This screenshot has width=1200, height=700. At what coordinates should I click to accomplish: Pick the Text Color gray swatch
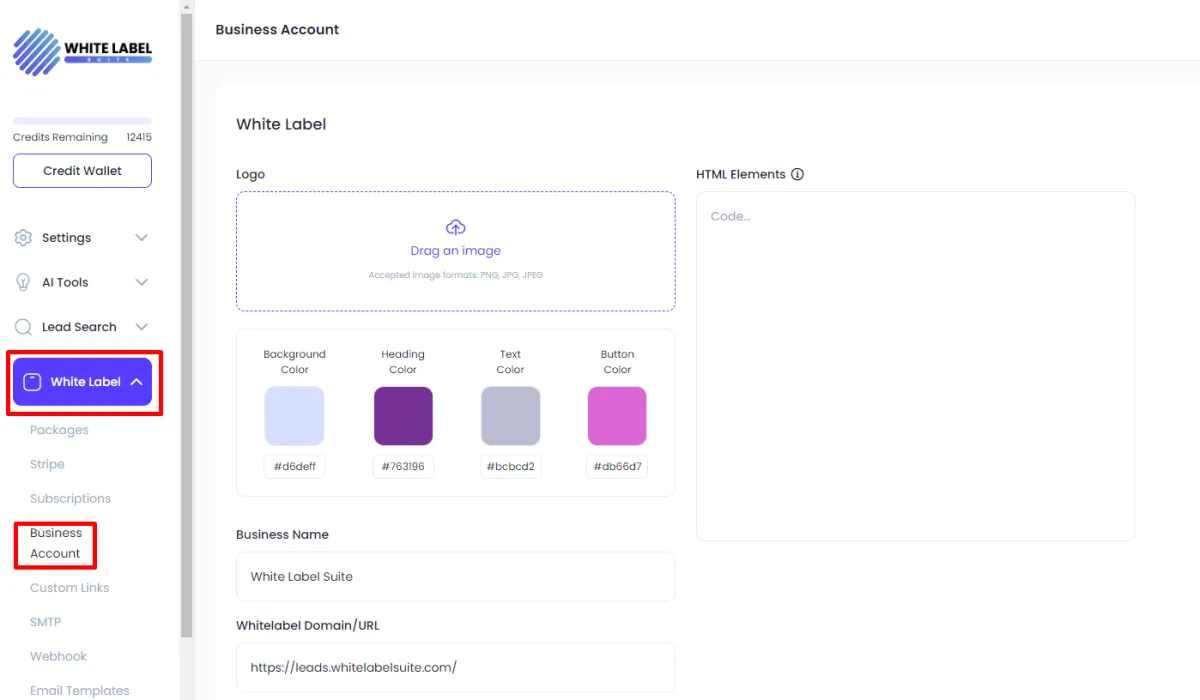tap(510, 416)
